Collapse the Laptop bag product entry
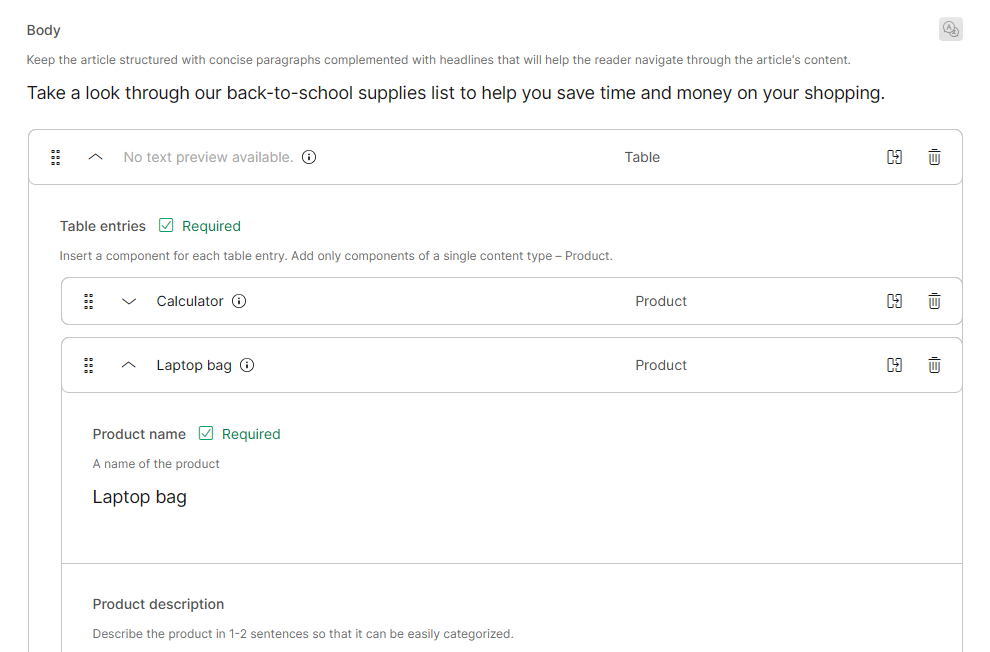The image size is (990, 652). pyautogui.click(x=128, y=365)
